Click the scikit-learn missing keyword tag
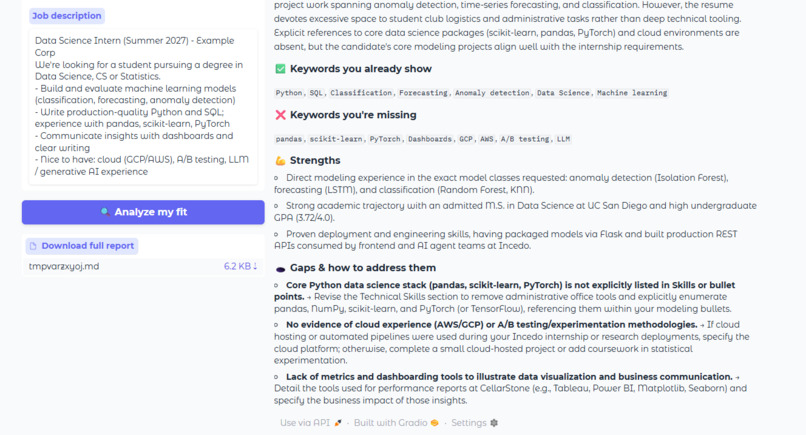 pos(336,139)
